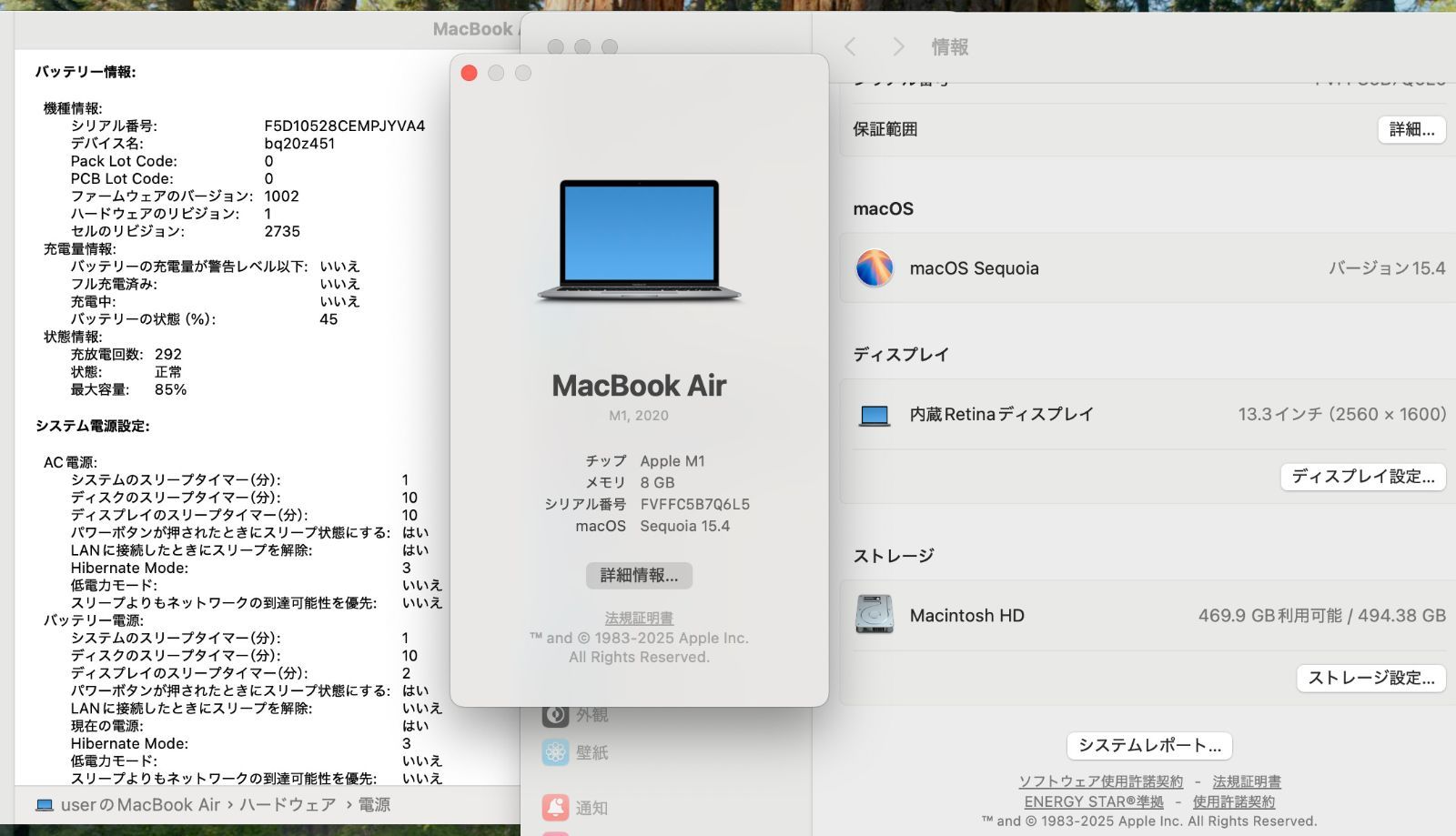The height and width of the screenshot is (836, 1456).
Task: Click the システムレポート... button
Action: click(1150, 746)
